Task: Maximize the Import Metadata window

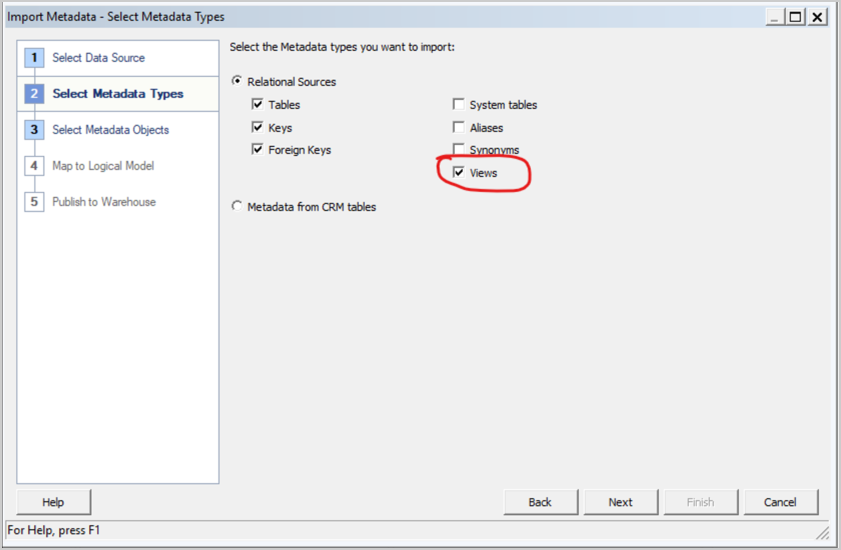Action: point(796,17)
